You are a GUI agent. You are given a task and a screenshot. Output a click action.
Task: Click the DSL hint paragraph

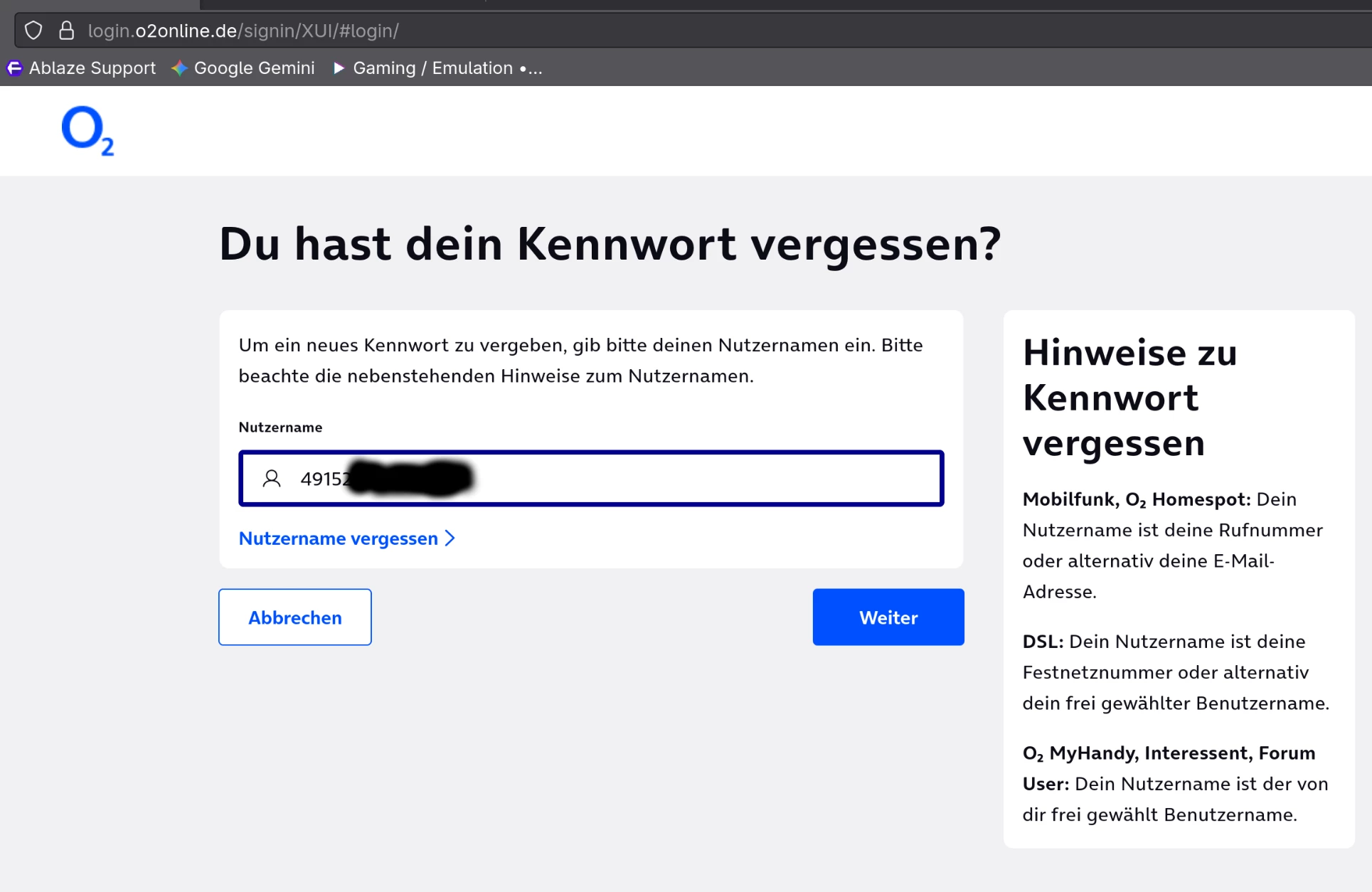pos(1175,672)
